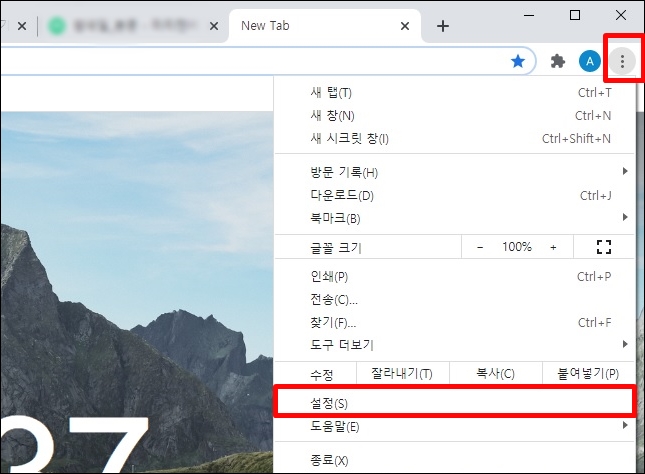Viewport: 645px width, 474px height.
Task: Enter fullscreen mode from zoom row
Action: click(604, 247)
